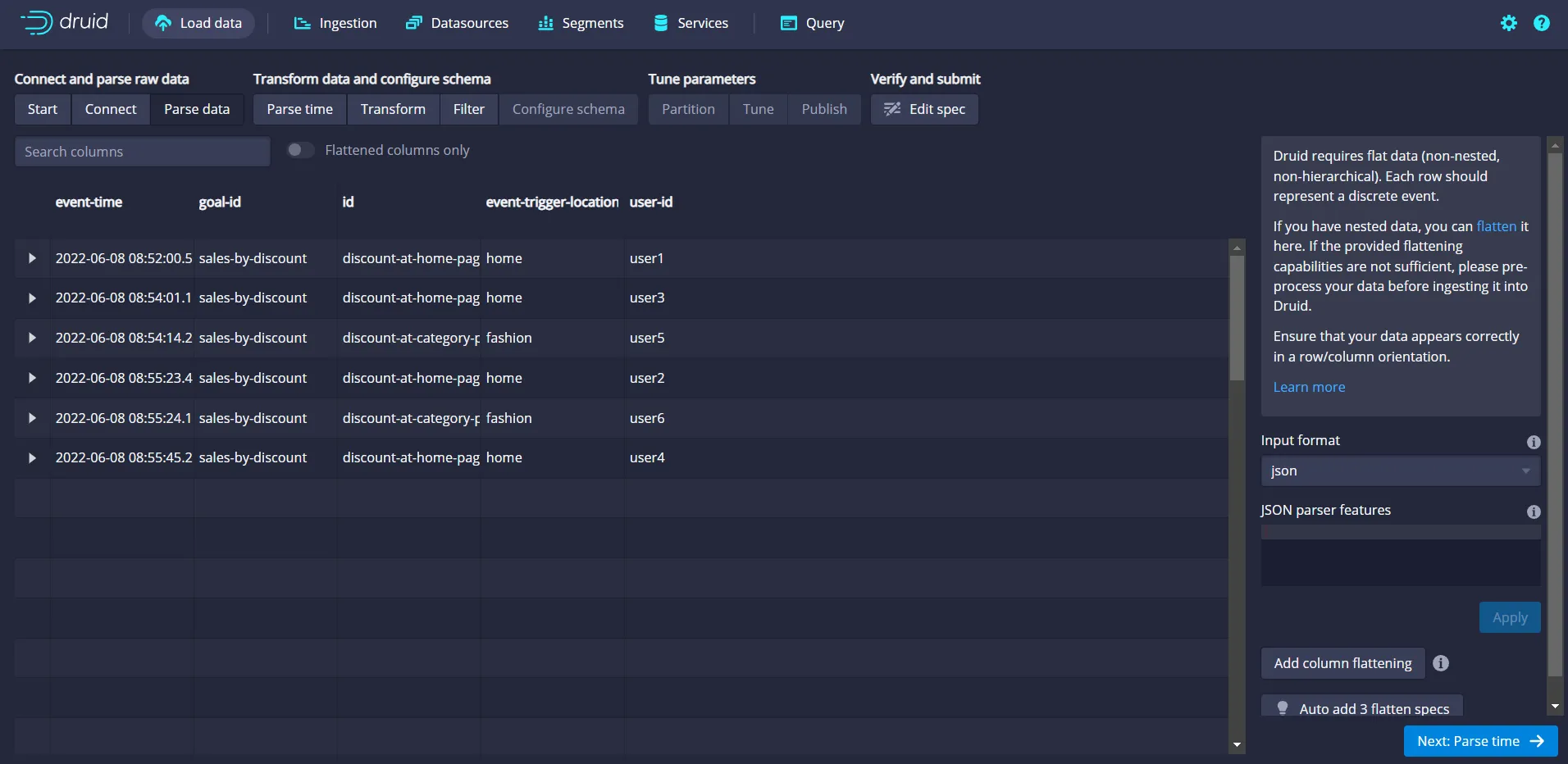Expand the first data row for user1
The image size is (1568, 764).
[x=31, y=258]
